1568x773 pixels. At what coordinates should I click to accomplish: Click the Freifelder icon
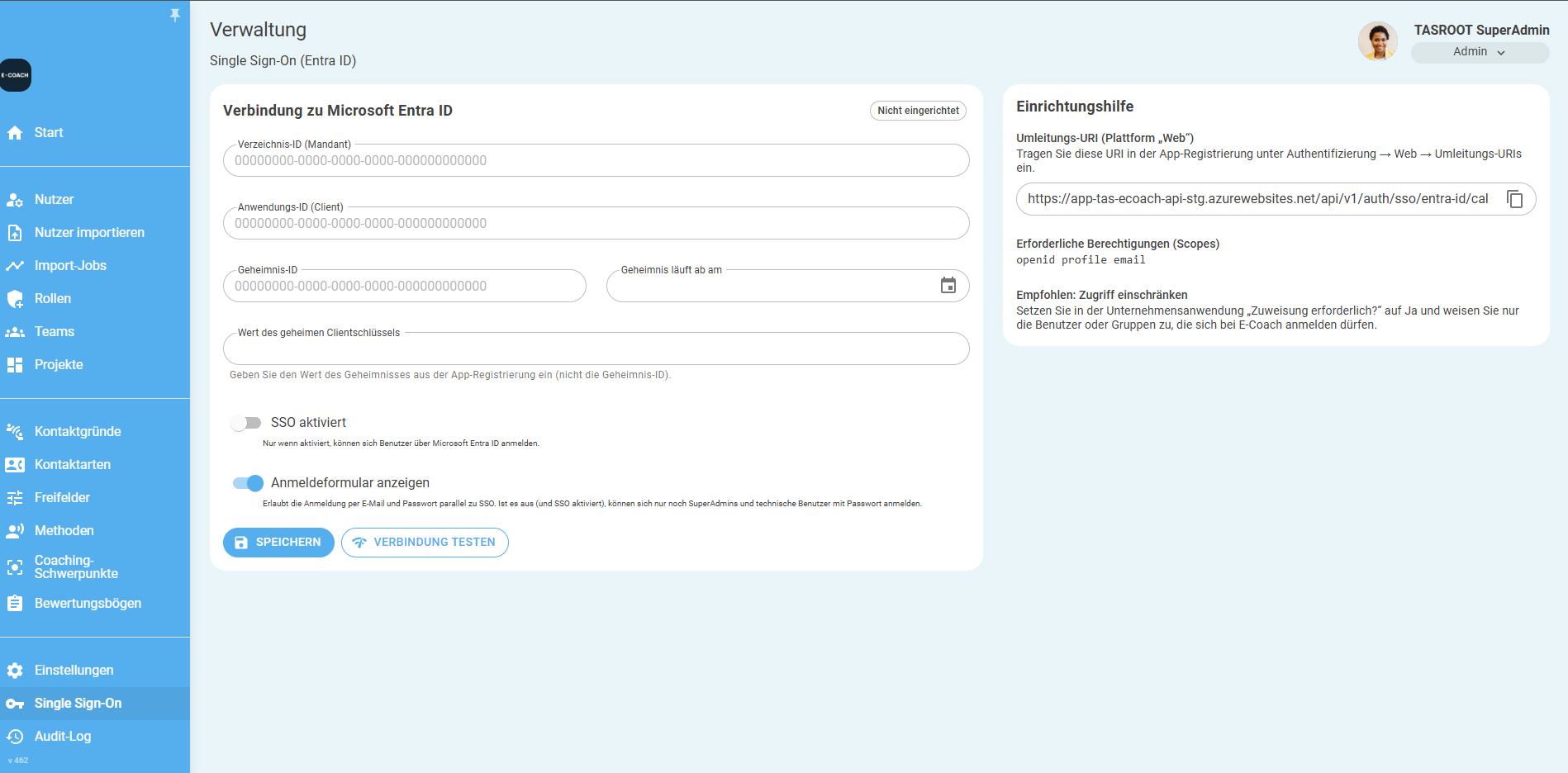coord(15,498)
